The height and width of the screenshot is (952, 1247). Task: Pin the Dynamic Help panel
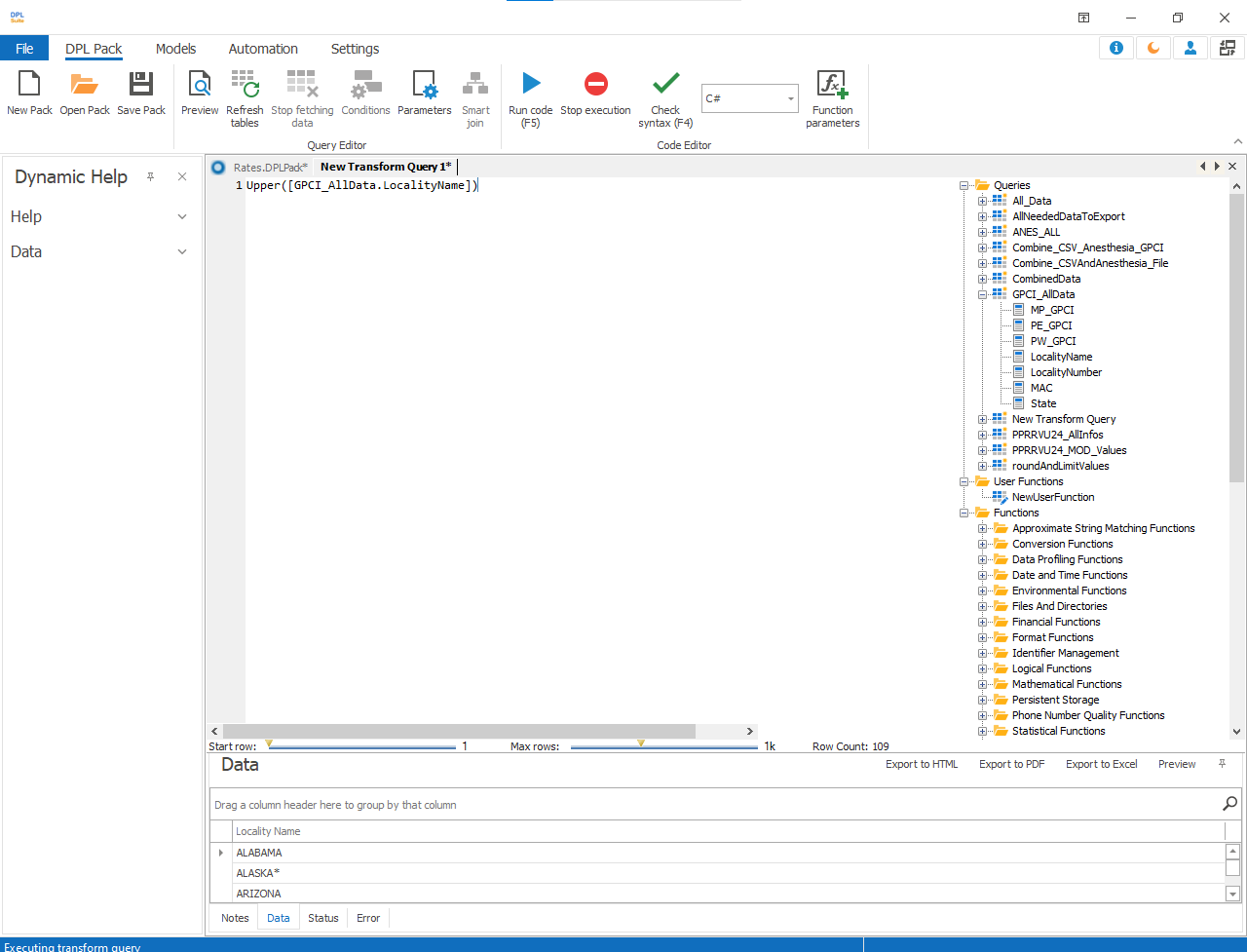click(151, 176)
